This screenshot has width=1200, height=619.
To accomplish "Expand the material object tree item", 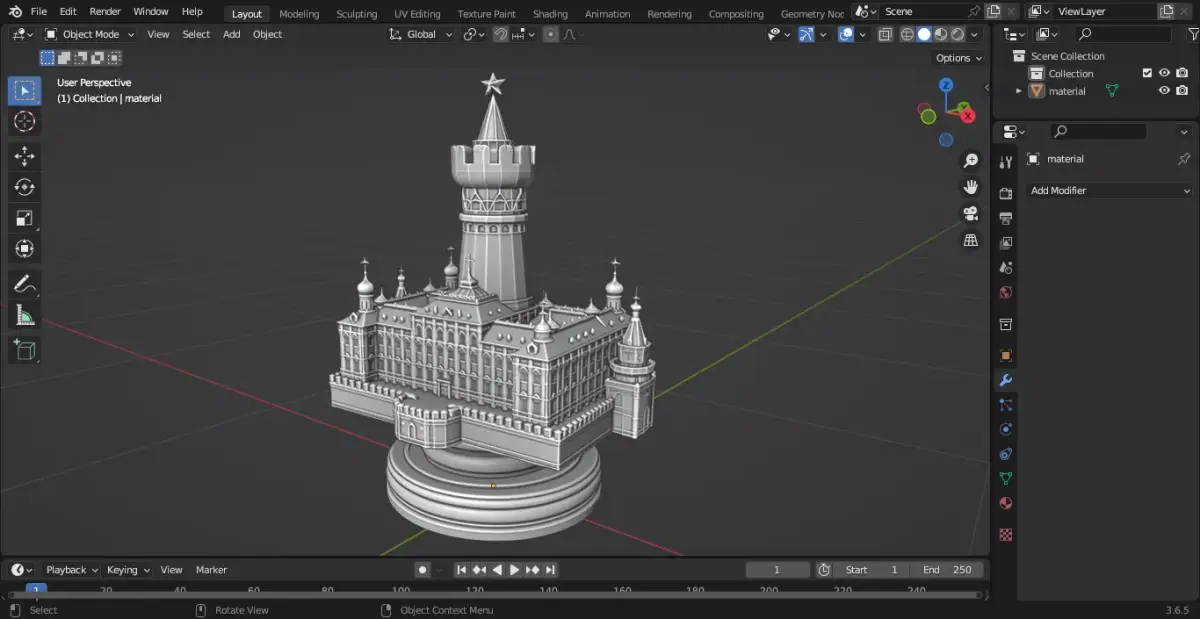I will click(1019, 91).
